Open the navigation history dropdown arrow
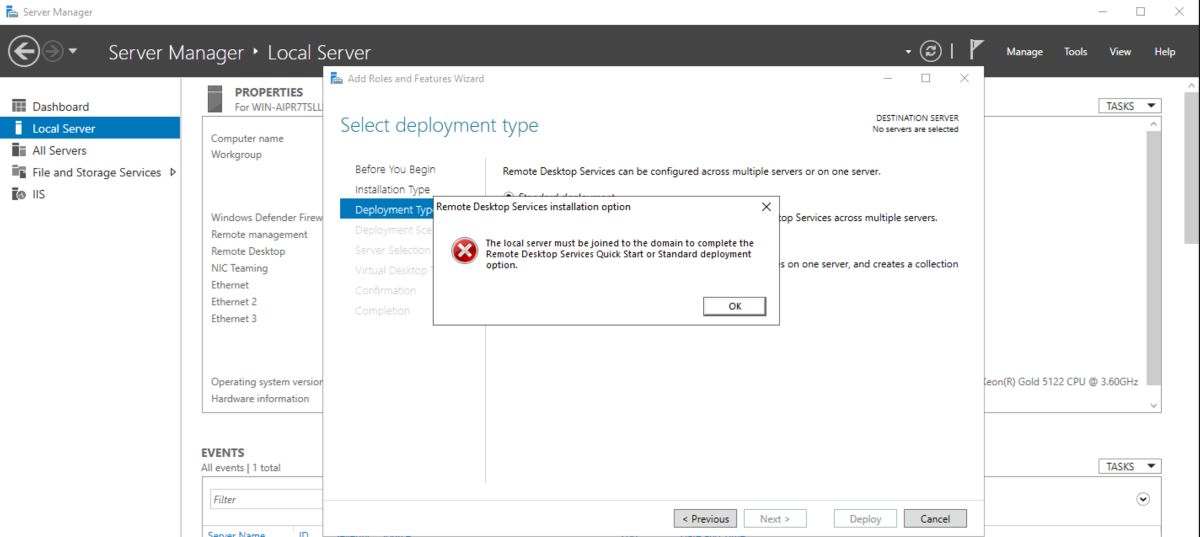The width and height of the screenshot is (1200, 537). click(72, 51)
